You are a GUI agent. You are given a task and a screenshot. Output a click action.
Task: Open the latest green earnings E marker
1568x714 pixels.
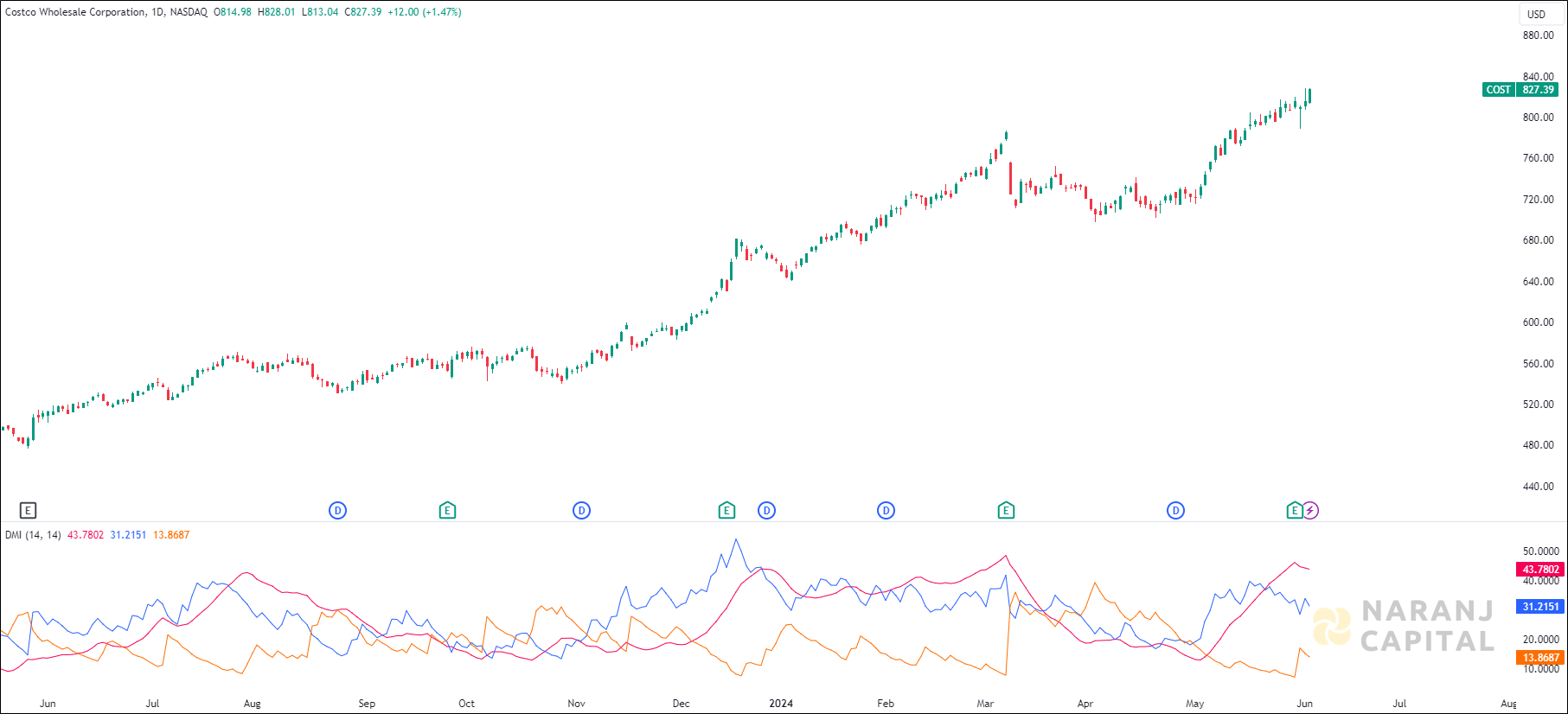[1295, 511]
